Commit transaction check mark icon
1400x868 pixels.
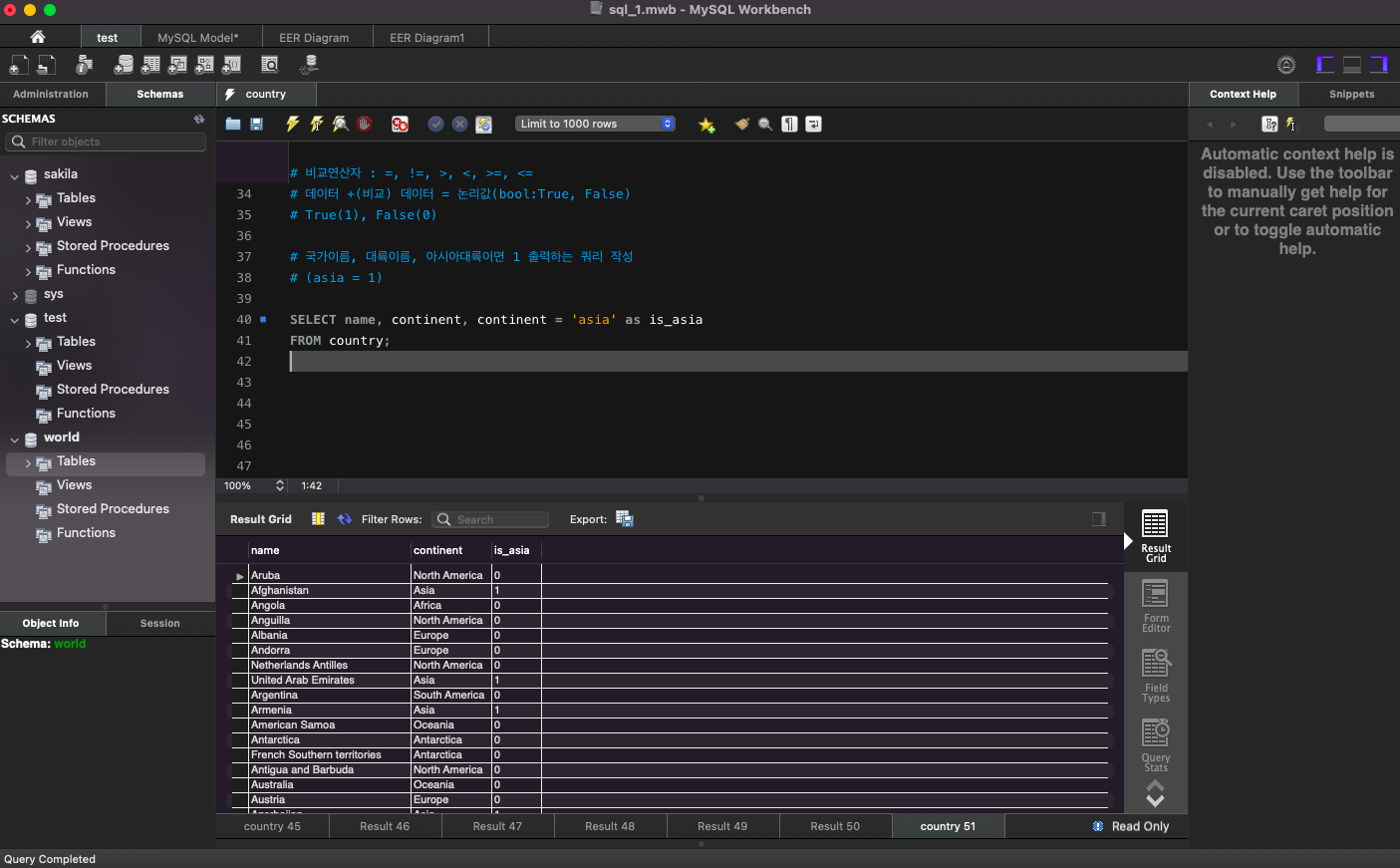click(x=435, y=125)
